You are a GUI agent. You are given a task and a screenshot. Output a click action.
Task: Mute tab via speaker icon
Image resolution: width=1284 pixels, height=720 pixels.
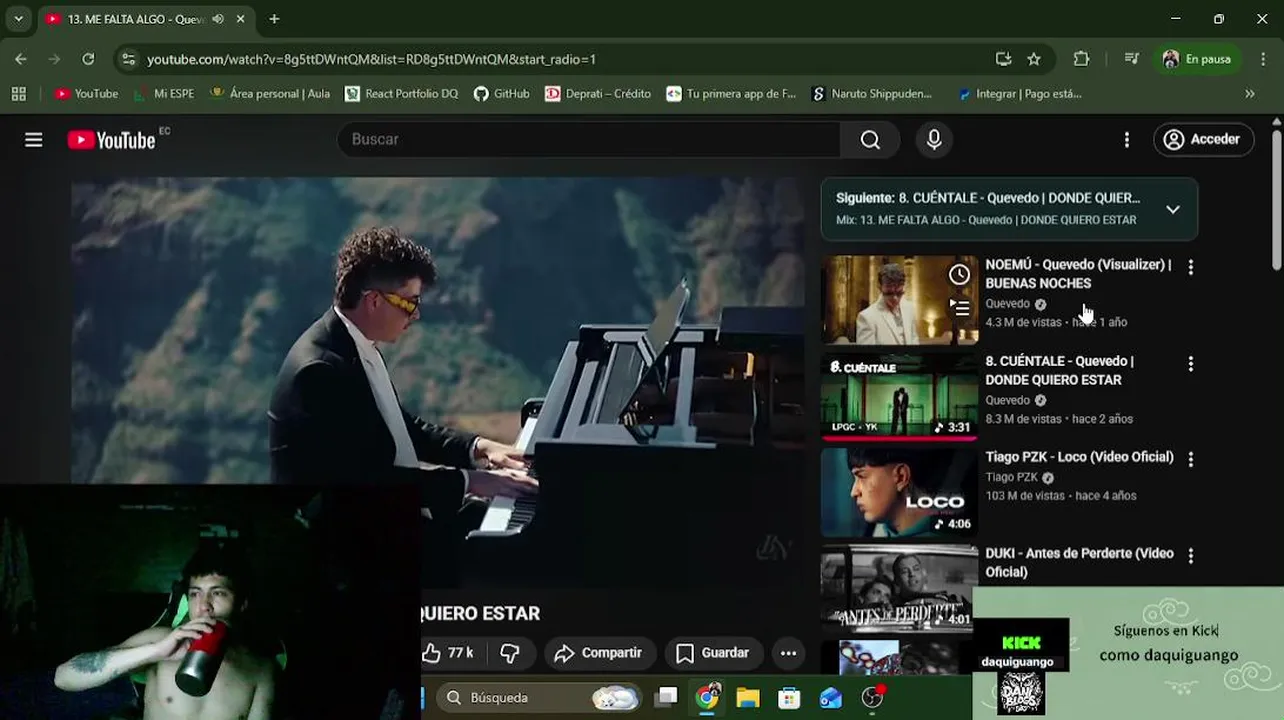(218, 19)
